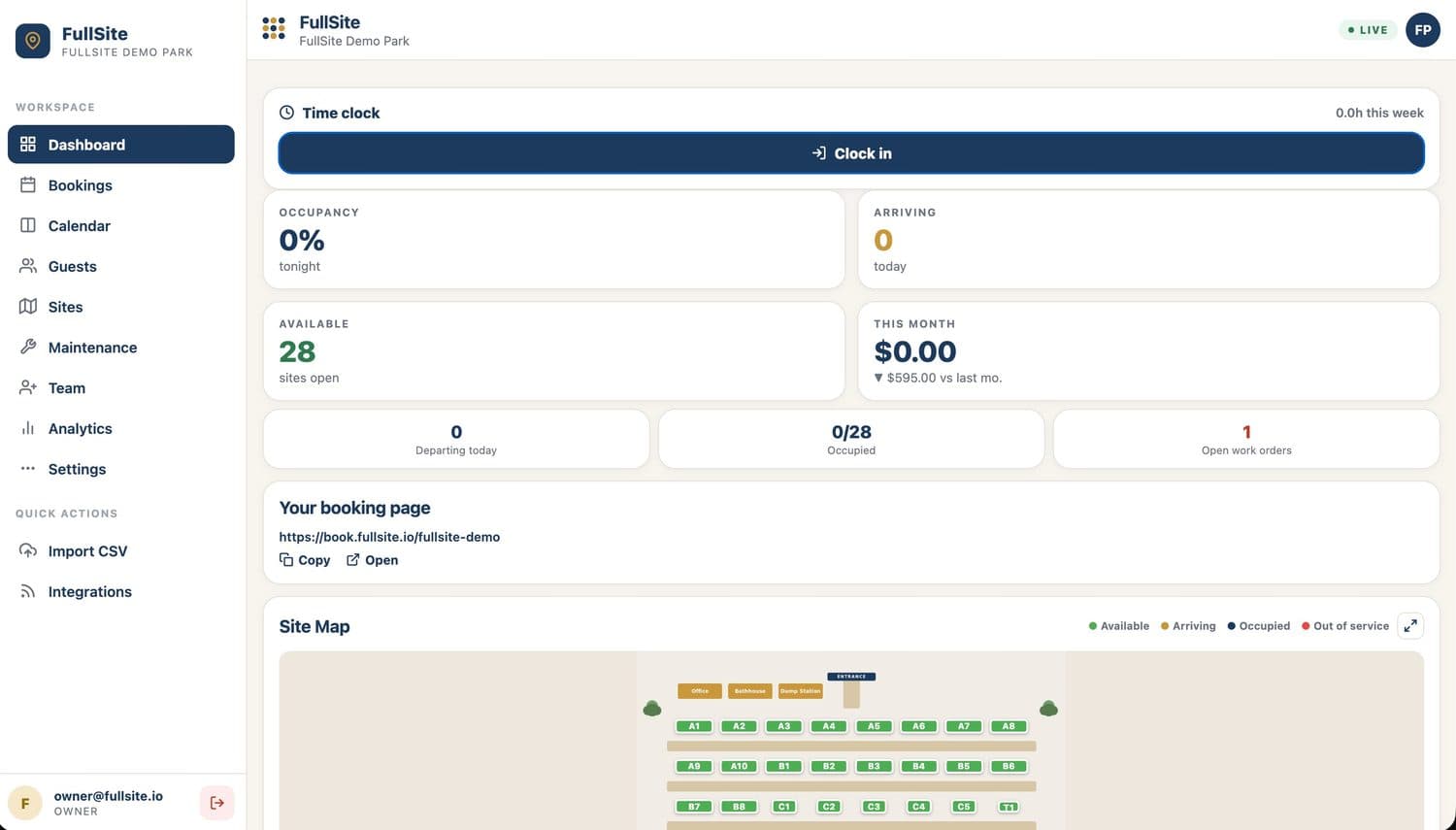Click the Bathhouse building on the map
1456x830 pixels.
coord(750,691)
